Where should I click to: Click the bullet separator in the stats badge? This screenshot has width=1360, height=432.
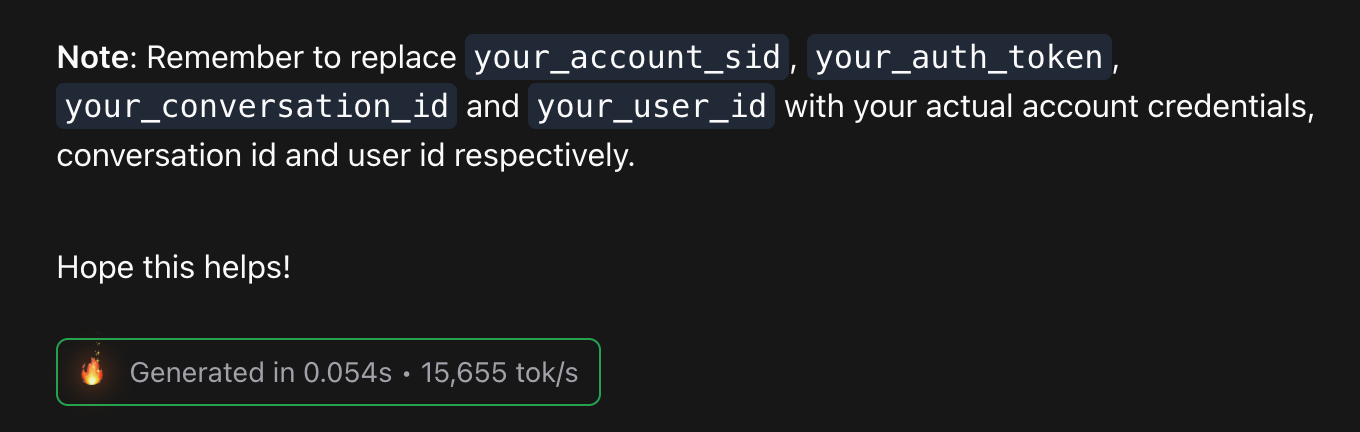click(x=407, y=373)
